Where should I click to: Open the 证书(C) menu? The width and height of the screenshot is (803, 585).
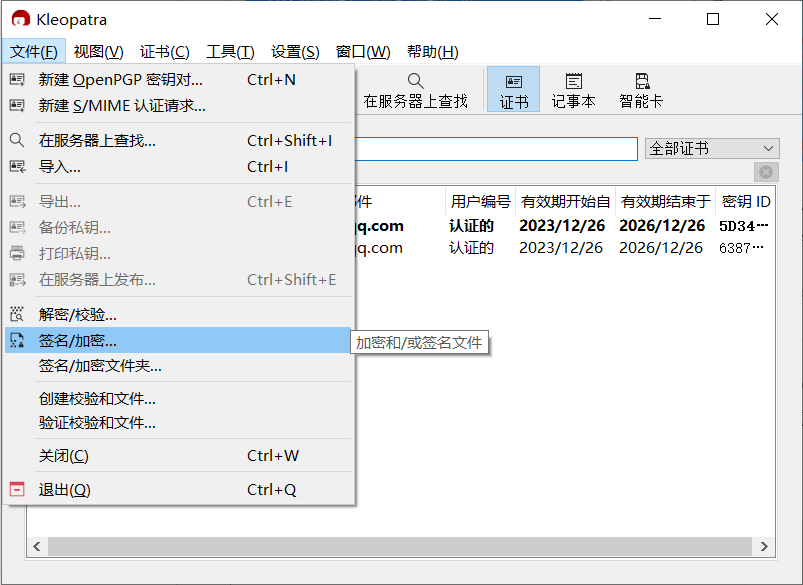164,52
